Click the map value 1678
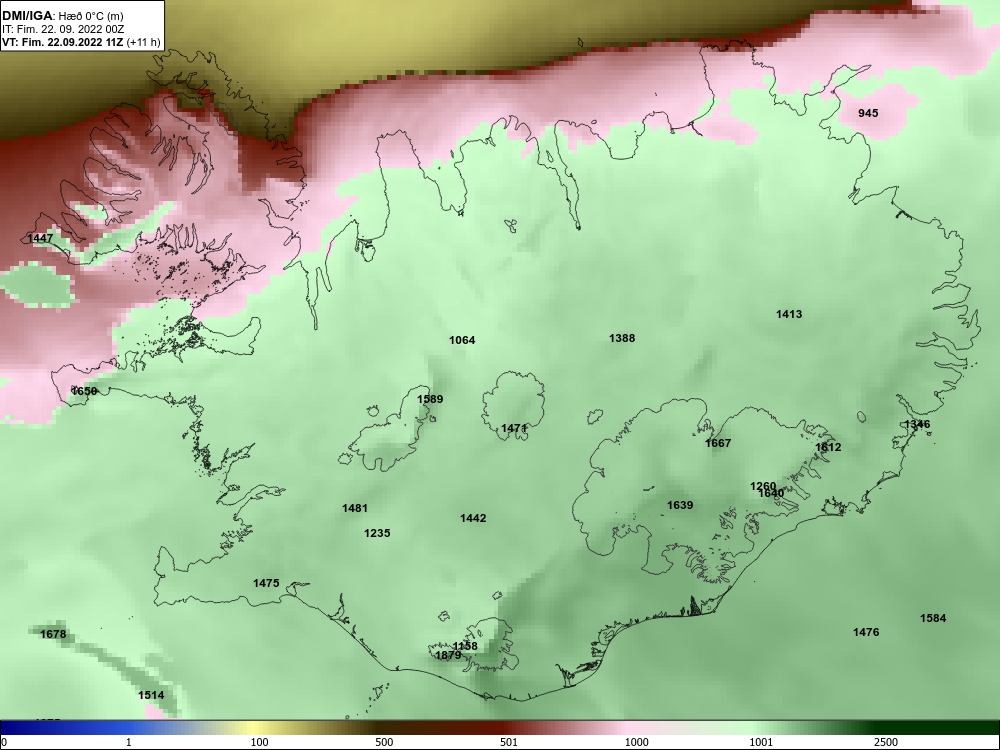This screenshot has height=750, width=1000. point(53,635)
